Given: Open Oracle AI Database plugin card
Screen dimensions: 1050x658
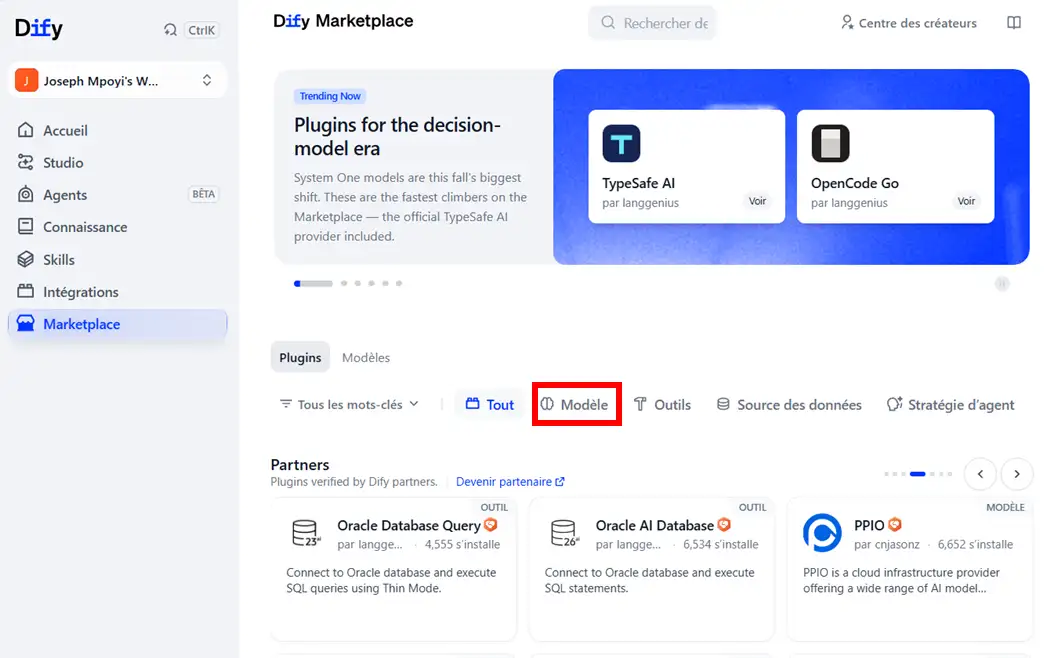Looking at the screenshot, I should pyautogui.click(x=652, y=569).
